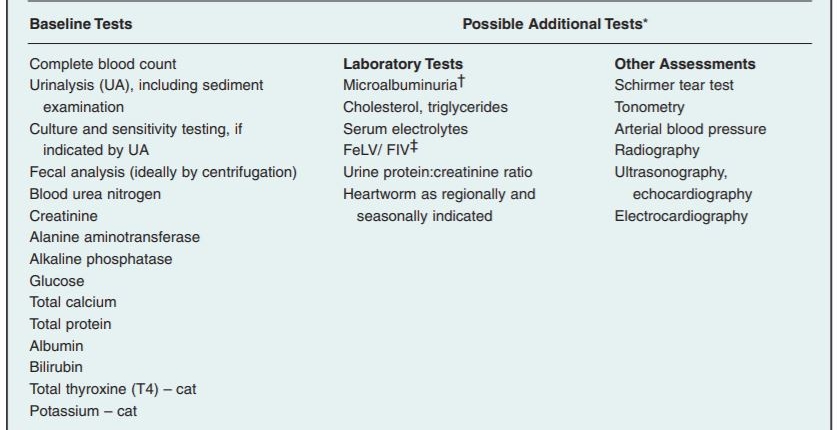This screenshot has height=430, width=838.
Task: Select the Cholesterol, triglycerides line
Action: click(x=425, y=107)
